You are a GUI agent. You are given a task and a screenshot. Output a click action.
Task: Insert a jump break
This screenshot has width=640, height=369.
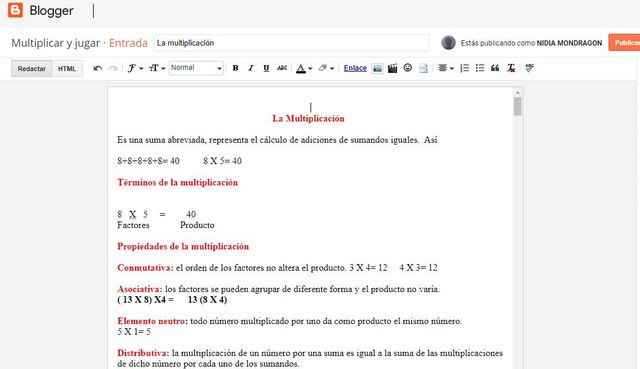pyautogui.click(x=423, y=68)
